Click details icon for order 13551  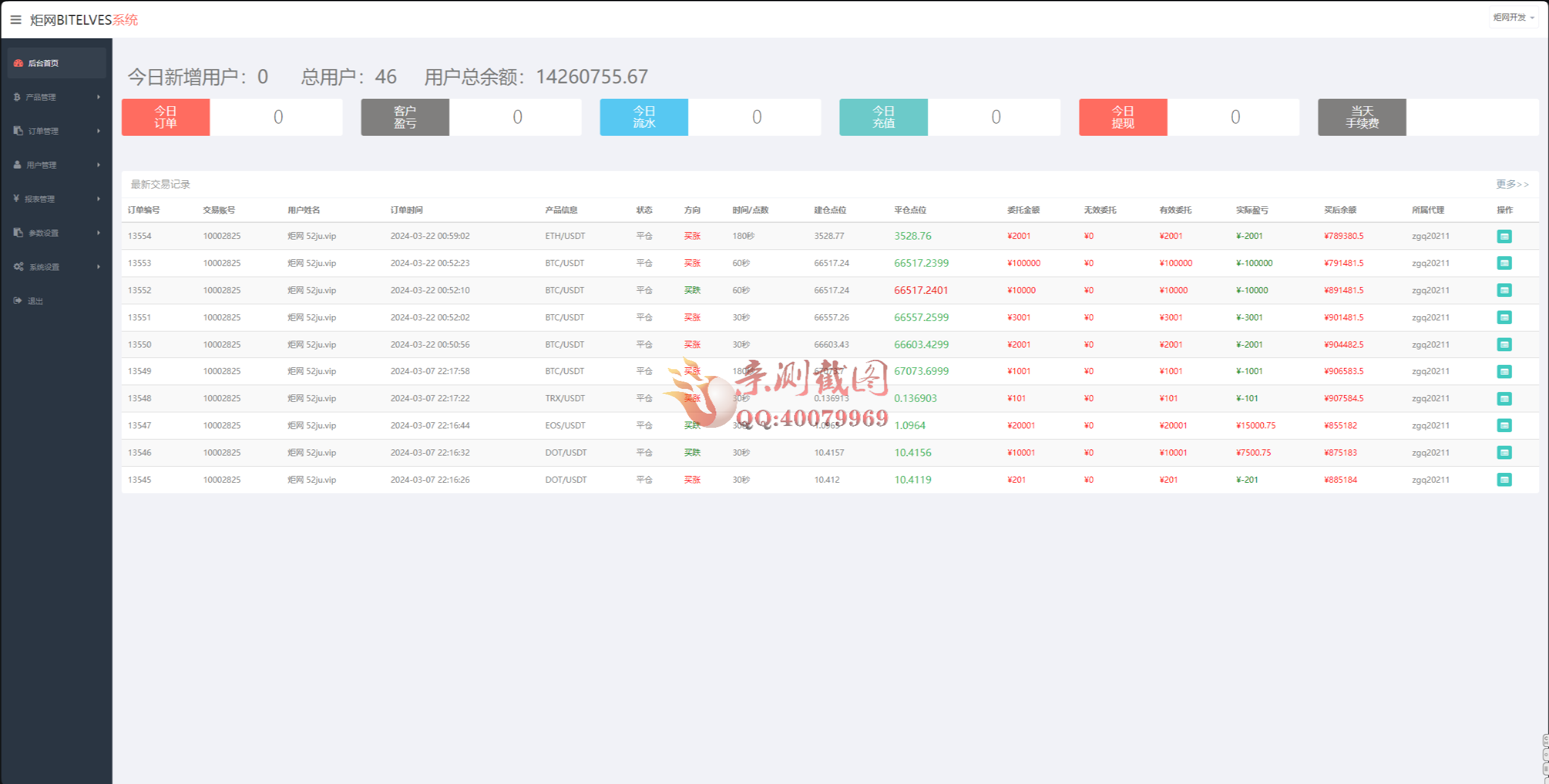(1504, 317)
